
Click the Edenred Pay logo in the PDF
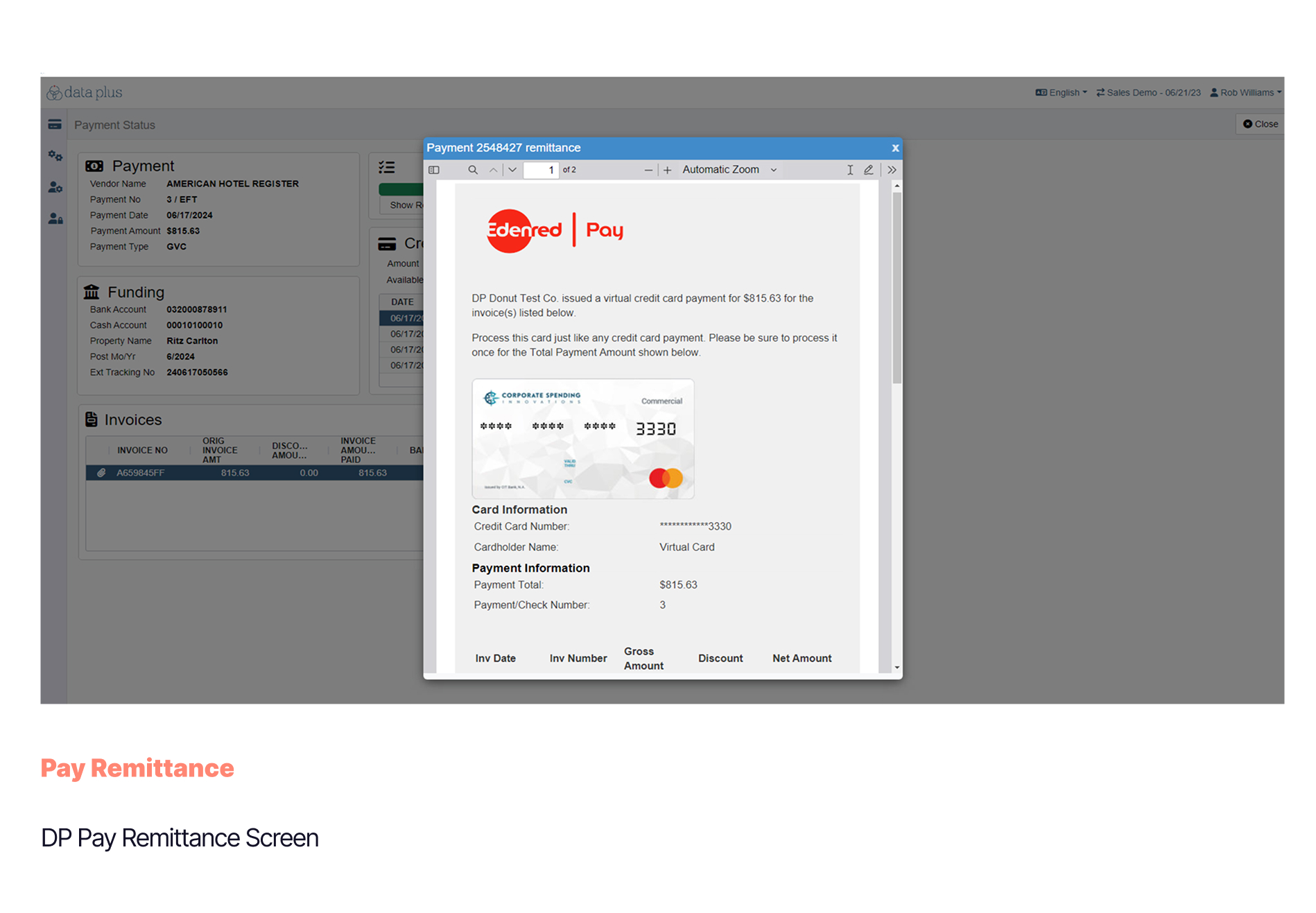pos(555,230)
